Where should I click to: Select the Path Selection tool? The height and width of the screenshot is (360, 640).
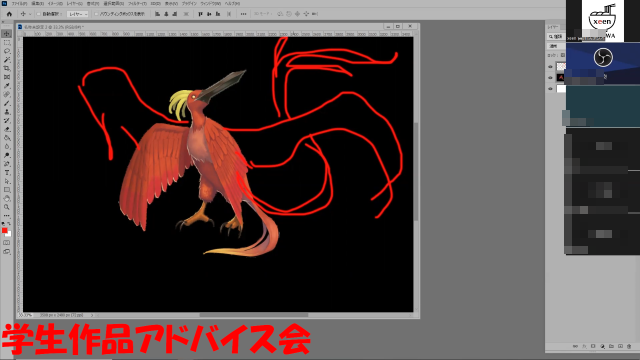point(7,181)
